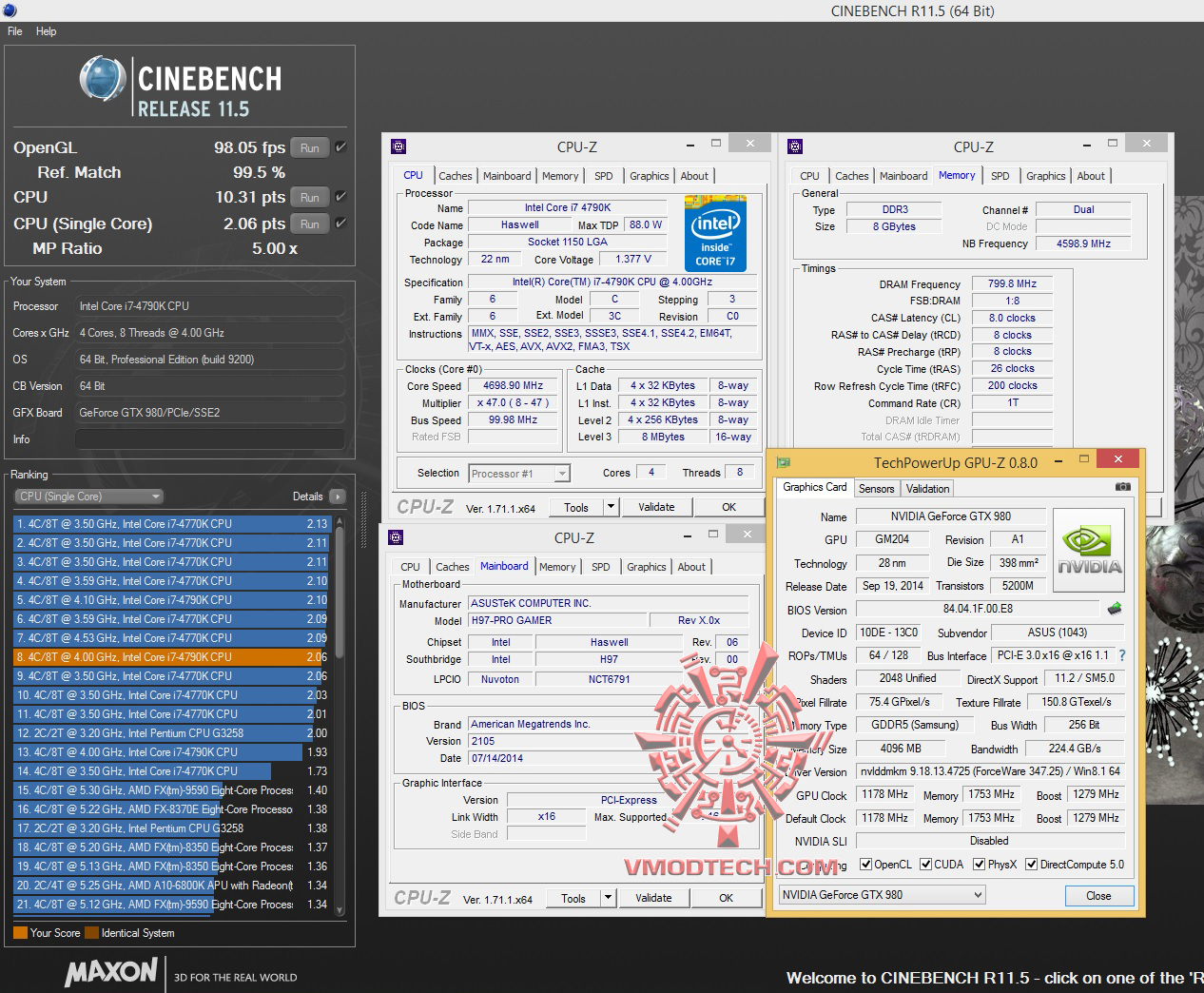Click the Details arrow icon in Ranking
The height and width of the screenshot is (993, 1204).
click(338, 496)
